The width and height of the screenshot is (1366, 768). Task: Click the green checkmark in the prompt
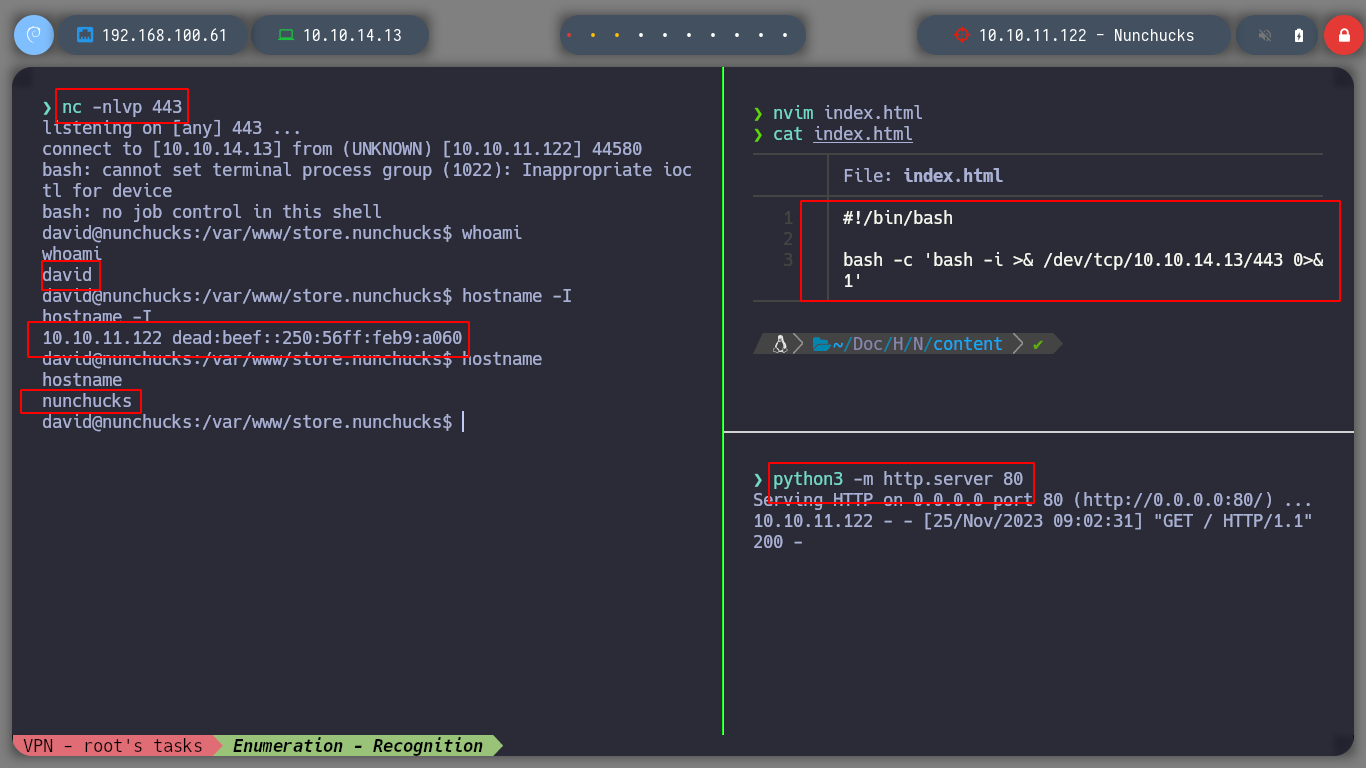coord(1038,344)
